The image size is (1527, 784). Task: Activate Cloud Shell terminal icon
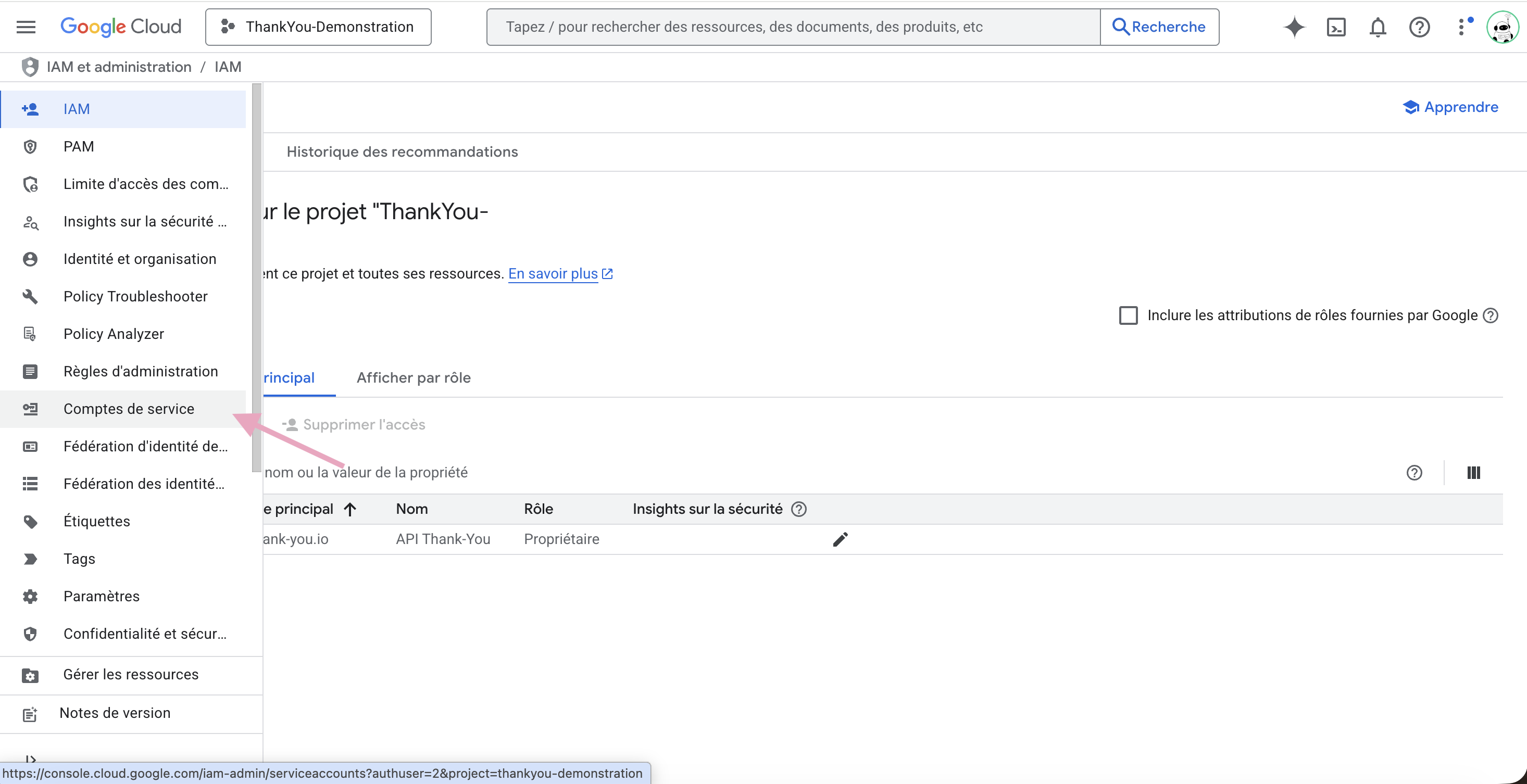tap(1336, 27)
